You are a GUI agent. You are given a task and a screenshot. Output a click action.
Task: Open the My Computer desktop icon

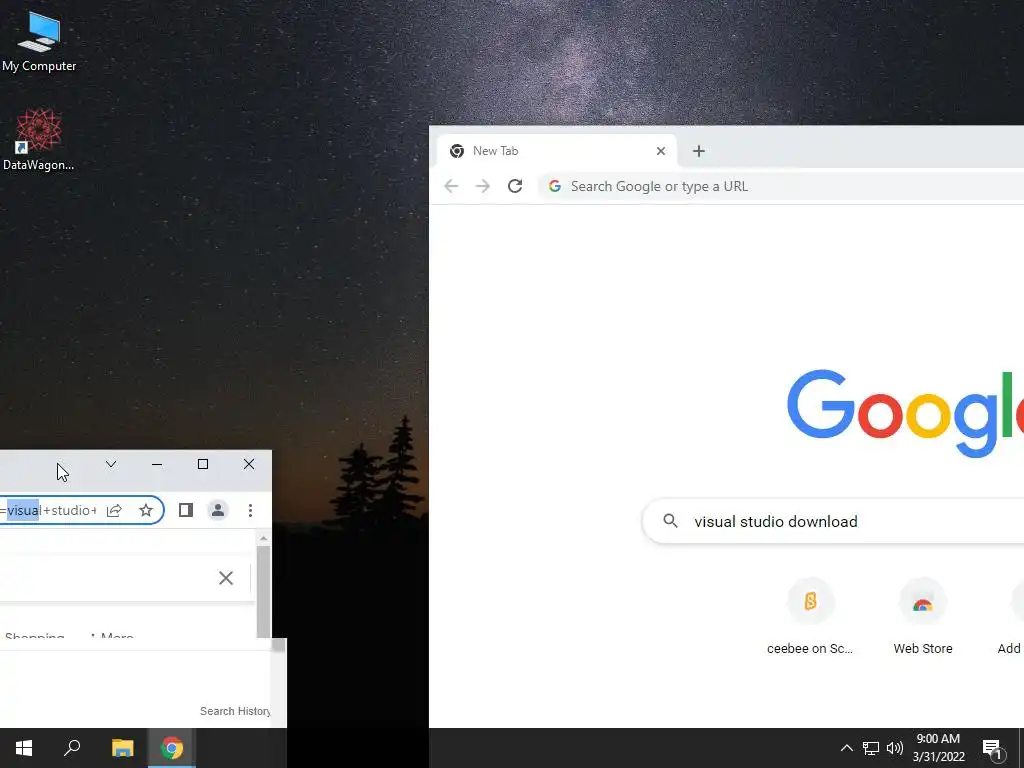[39, 41]
